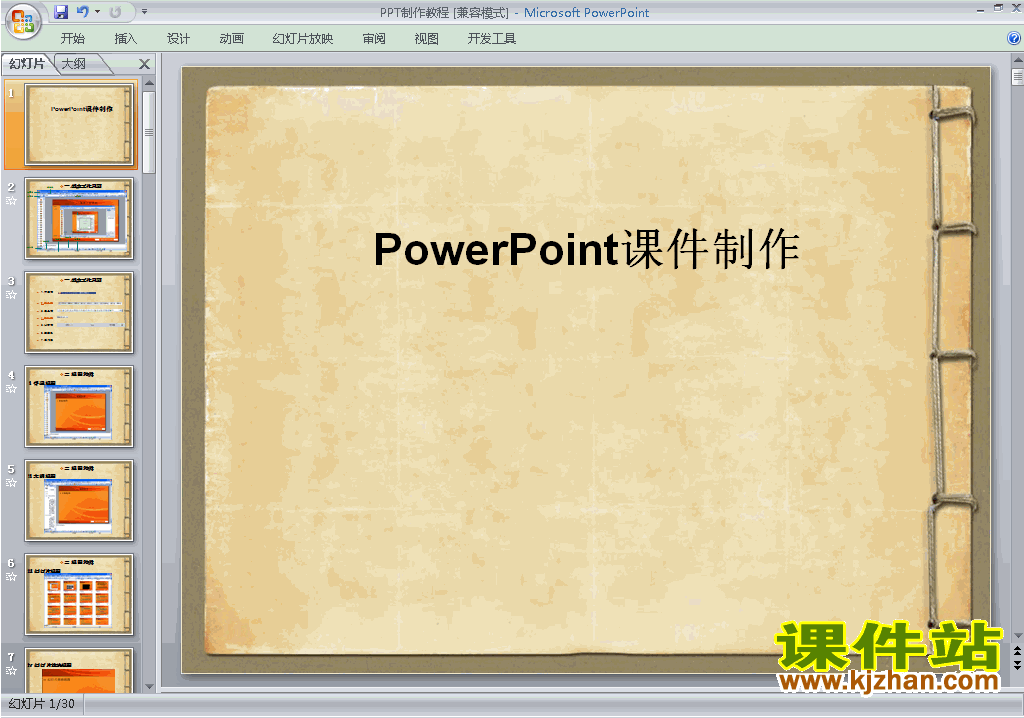Select the 视图 ribbon tab
The width and height of the screenshot is (1024, 718).
pos(426,39)
